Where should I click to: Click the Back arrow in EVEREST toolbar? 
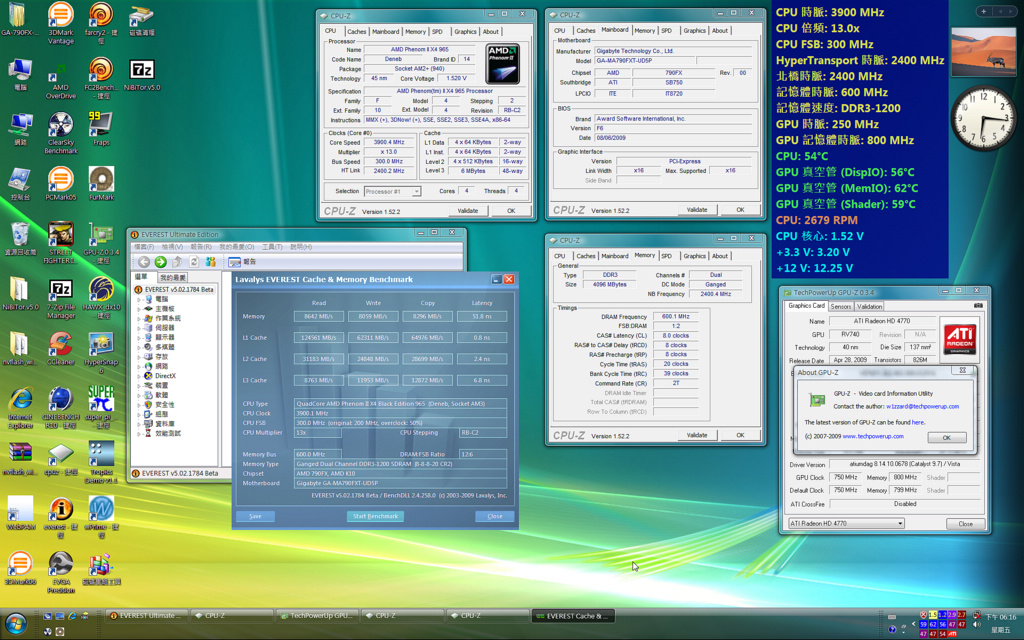144,261
